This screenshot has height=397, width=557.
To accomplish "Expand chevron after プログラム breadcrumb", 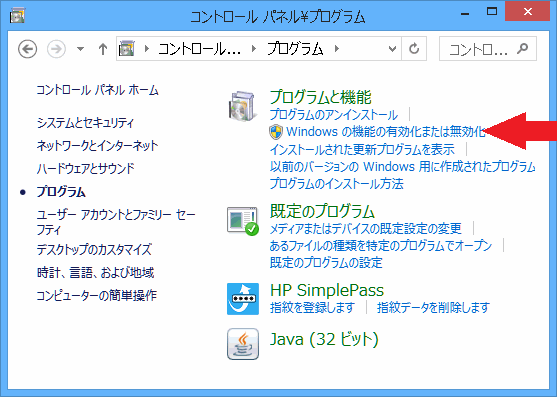I will click(336, 49).
